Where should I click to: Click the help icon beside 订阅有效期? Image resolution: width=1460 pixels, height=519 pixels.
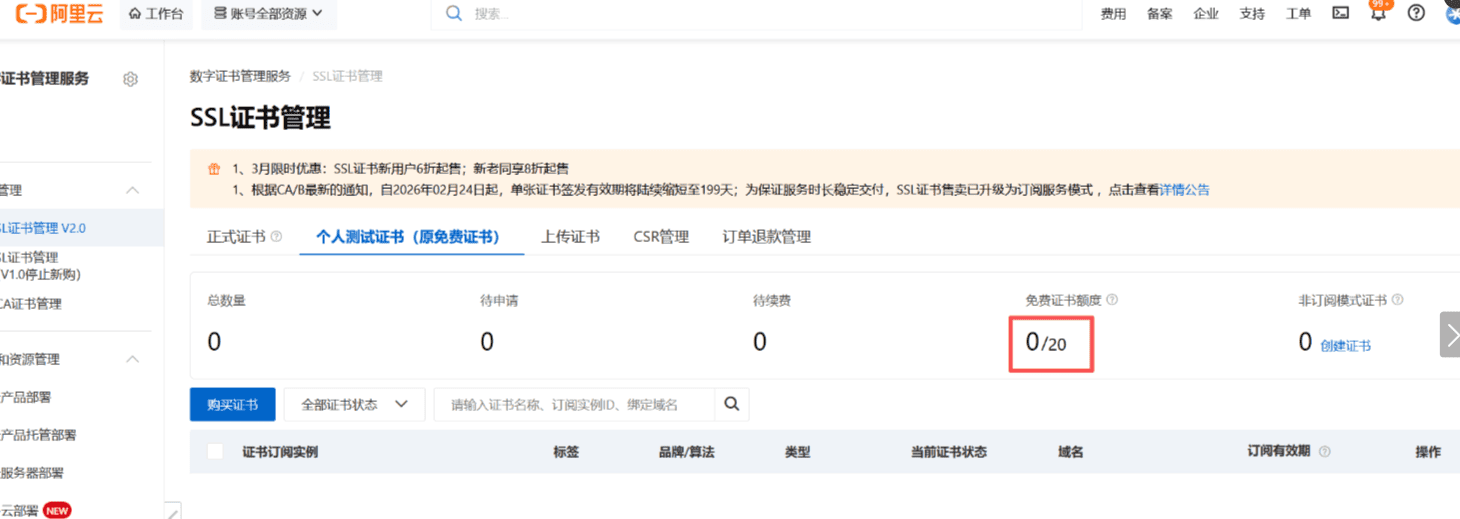point(1325,452)
